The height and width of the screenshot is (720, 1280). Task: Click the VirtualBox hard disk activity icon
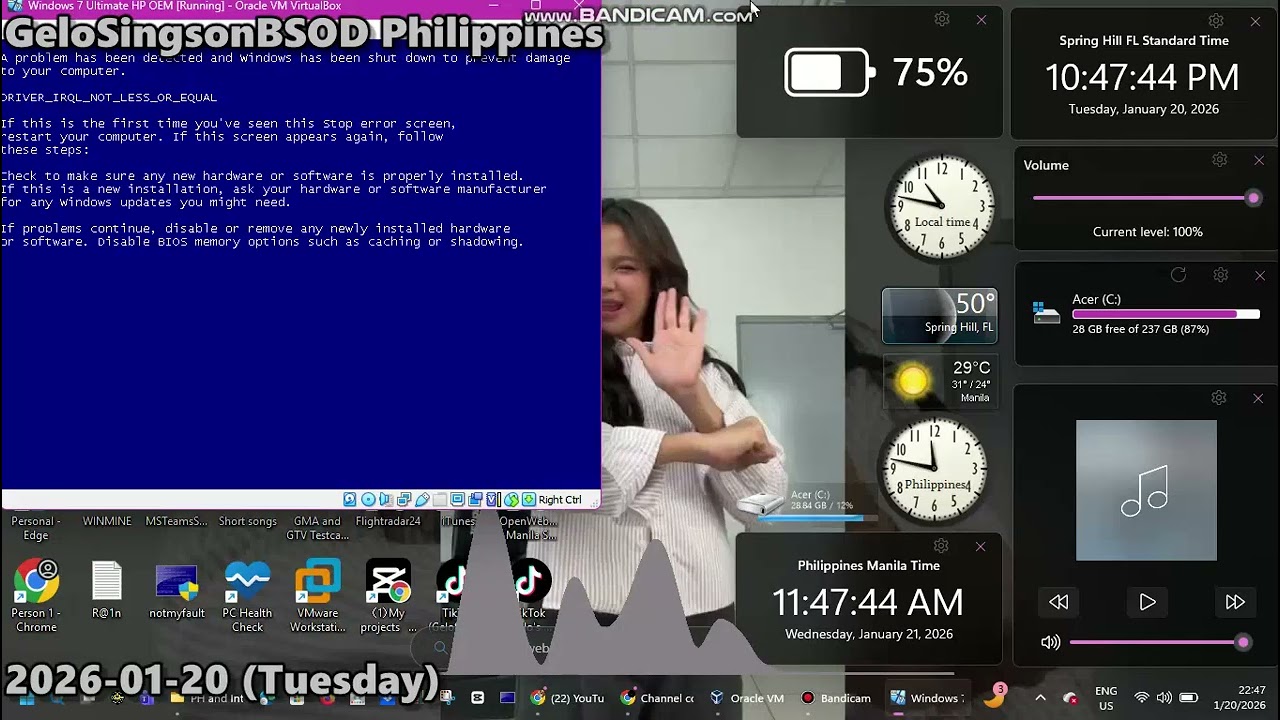[349, 499]
